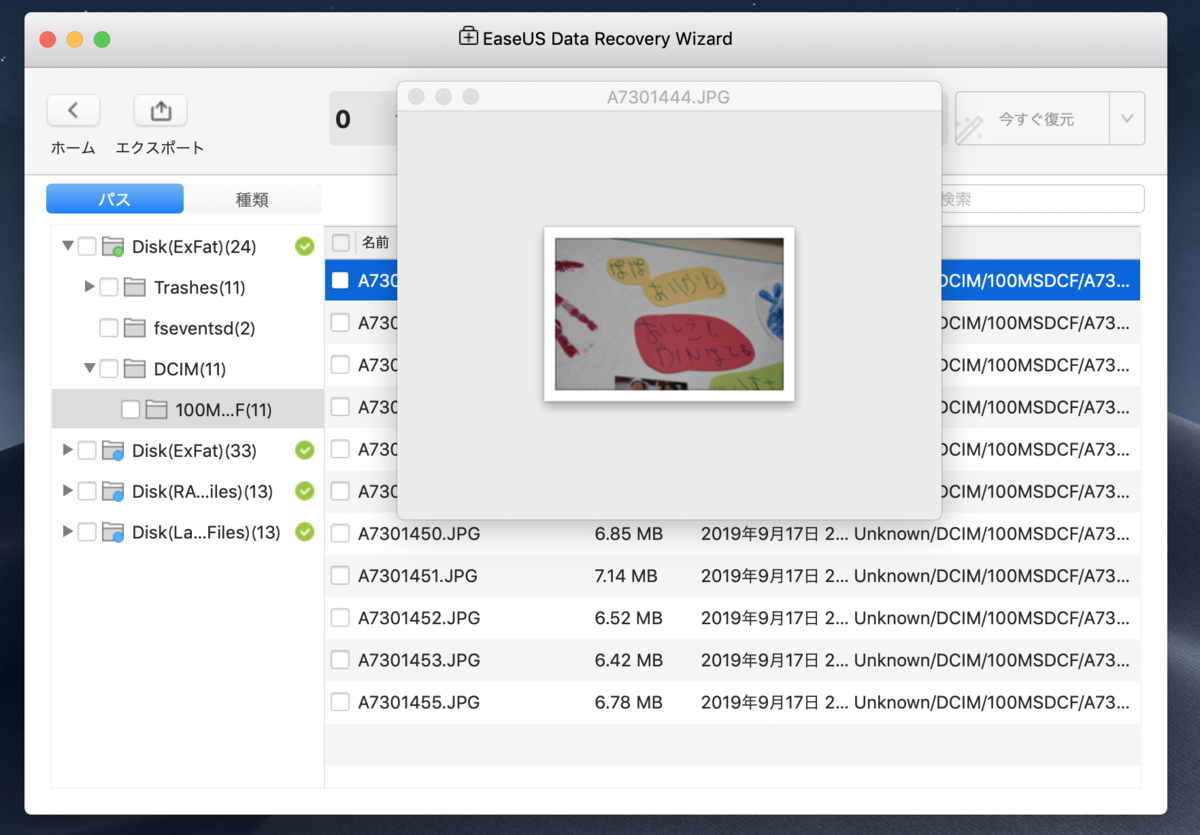This screenshot has height=835, width=1200.
Task: Click the DCIM(11) folder icon
Action: click(135, 369)
